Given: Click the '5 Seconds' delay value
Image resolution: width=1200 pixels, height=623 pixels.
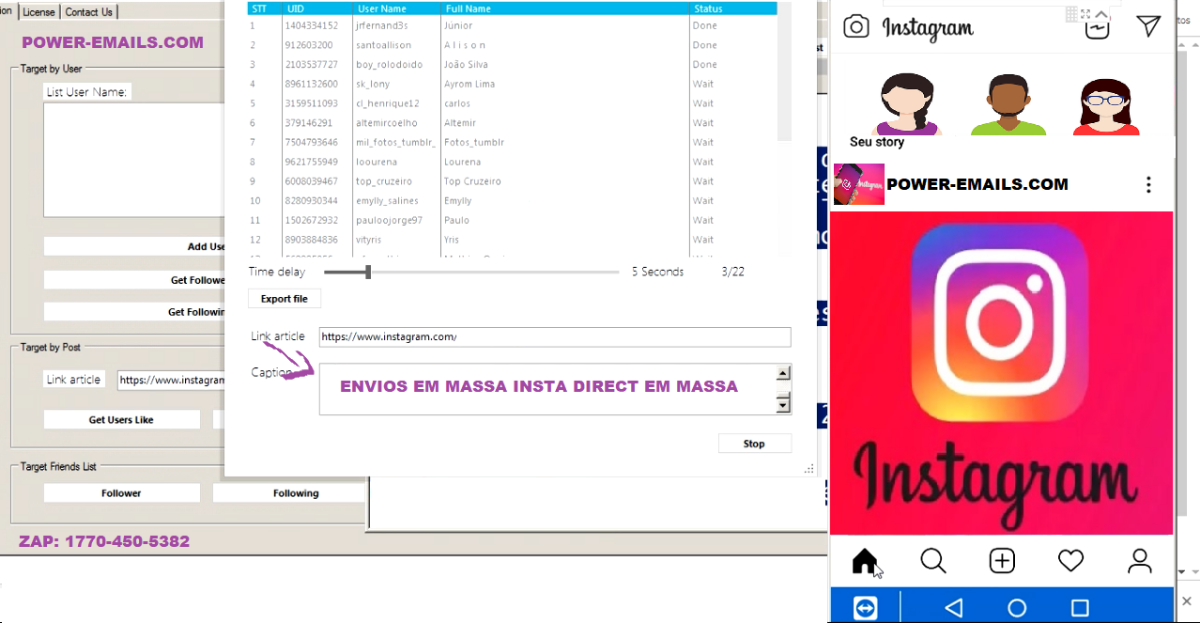Looking at the screenshot, I should tap(658, 272).
